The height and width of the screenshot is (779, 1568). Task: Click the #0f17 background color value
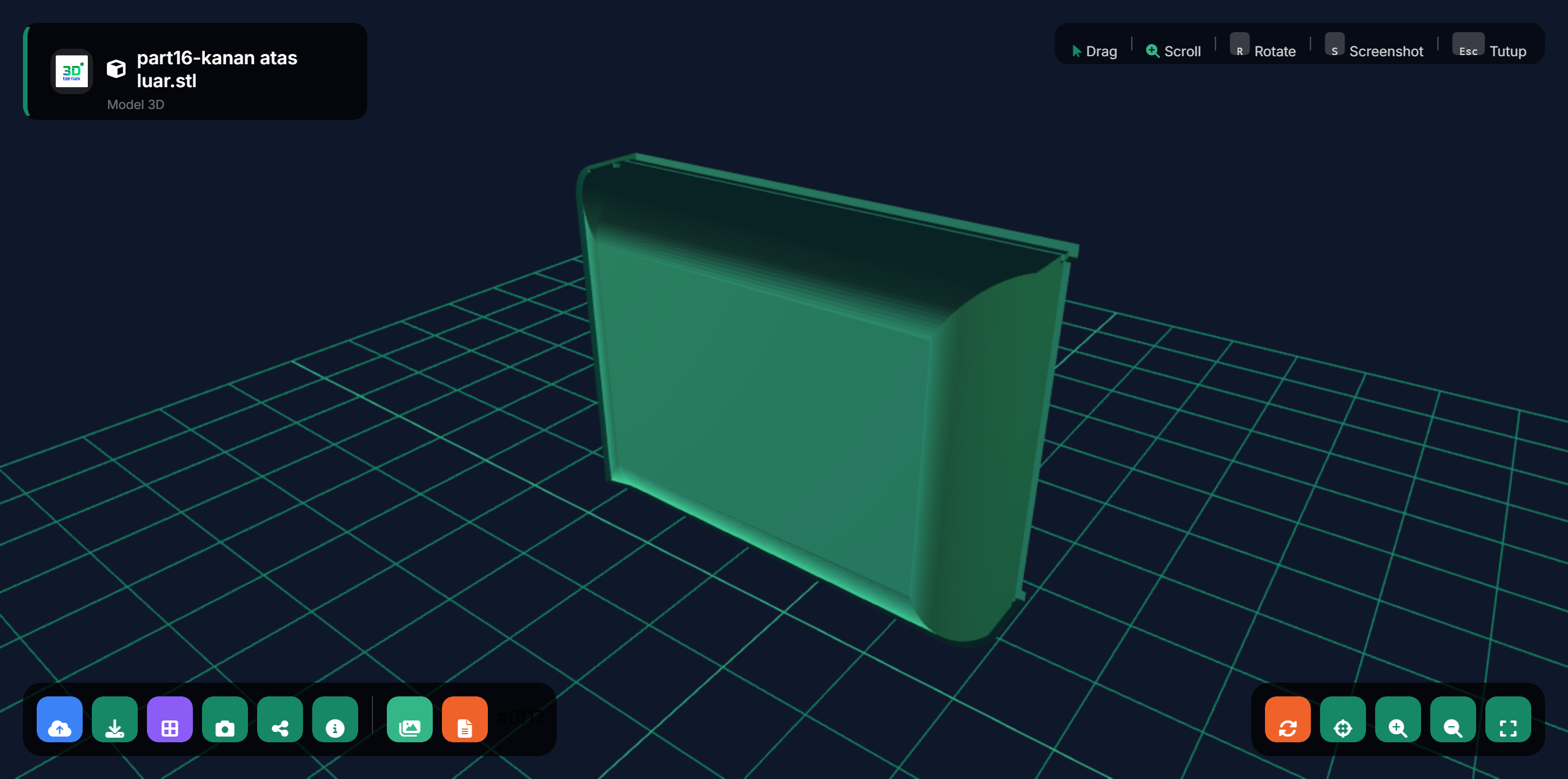click(519, 718)
